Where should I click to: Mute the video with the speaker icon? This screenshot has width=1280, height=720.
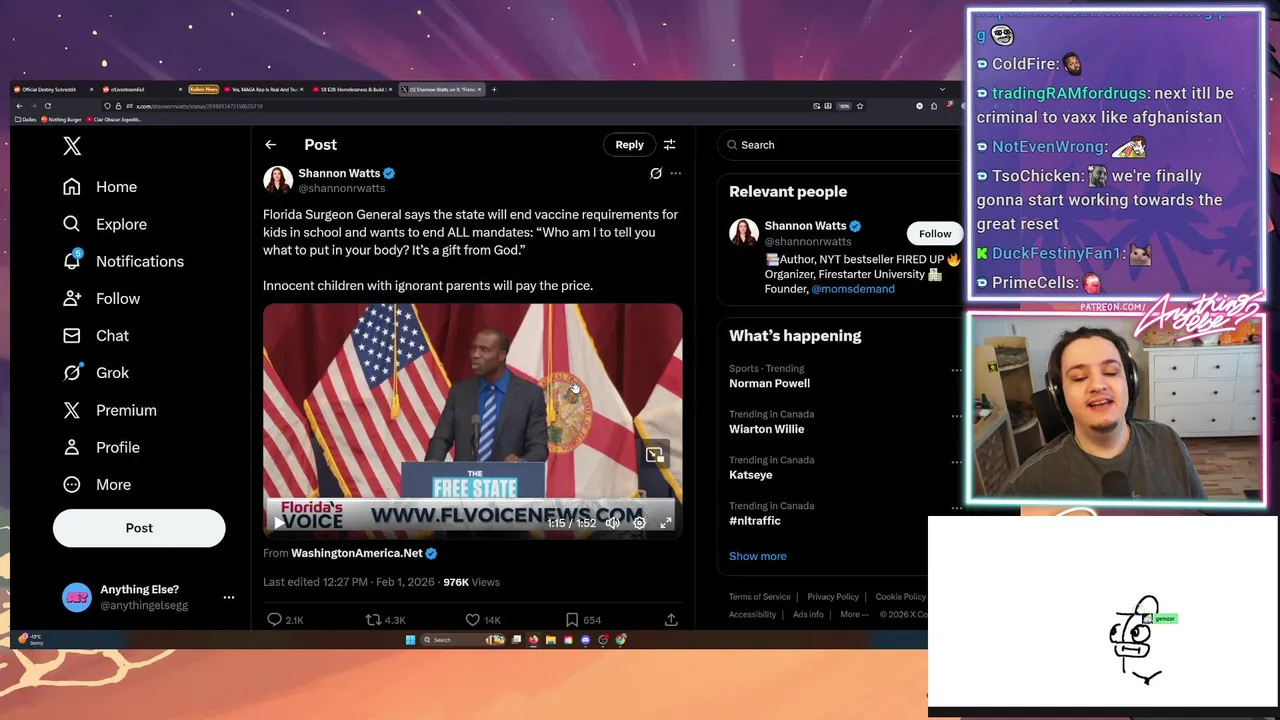point(613,523)
